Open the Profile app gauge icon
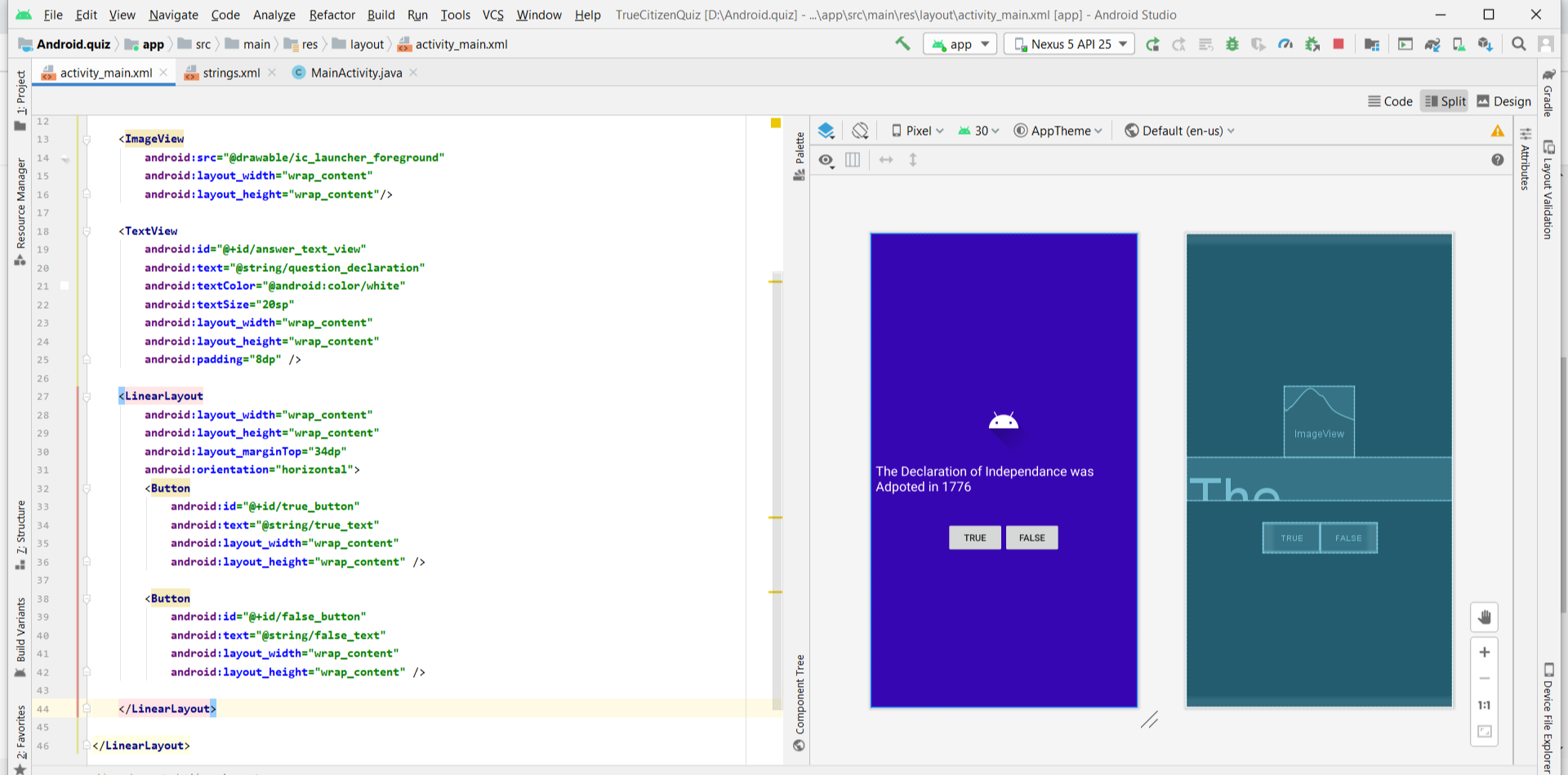 pos(1285,44)
